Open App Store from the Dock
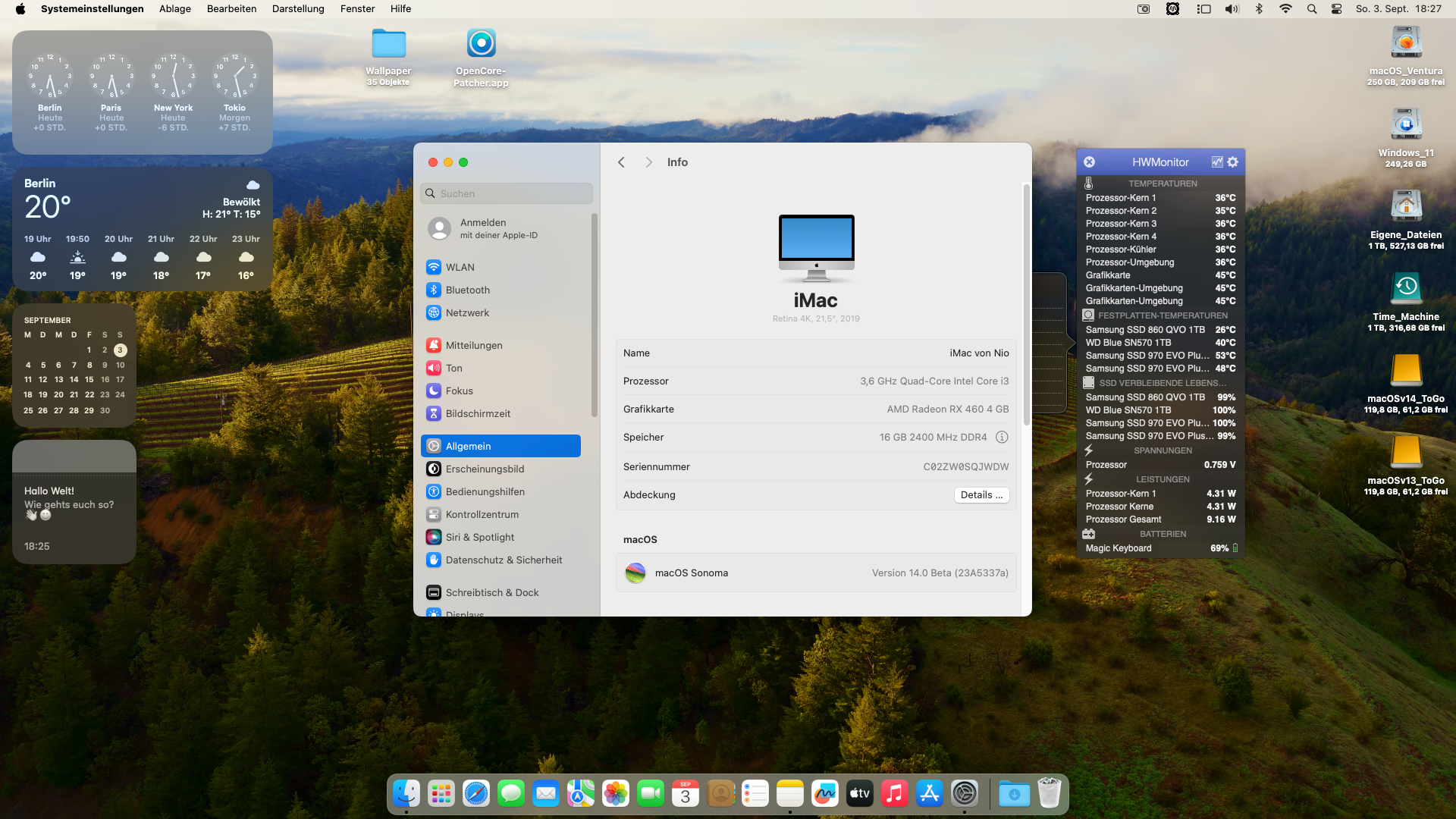 (930, 794)
